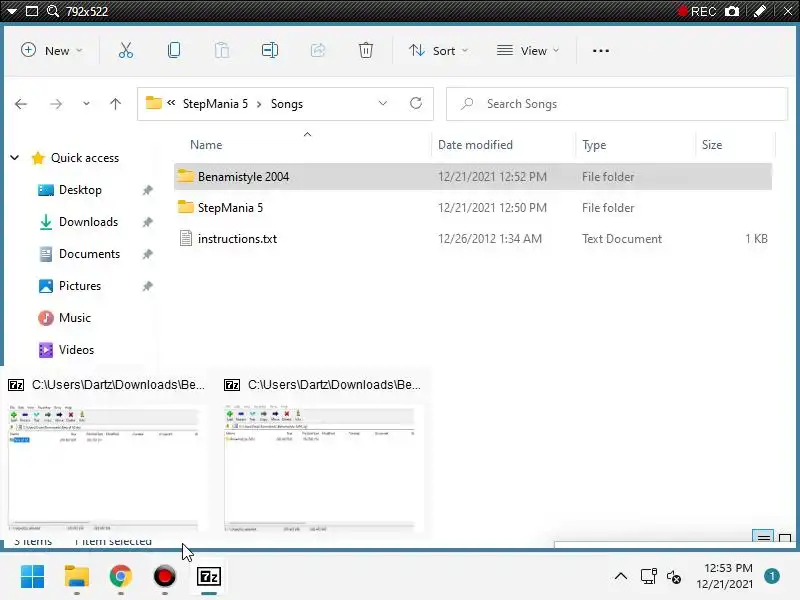Go forward with the right arrow

click(56, 104)
